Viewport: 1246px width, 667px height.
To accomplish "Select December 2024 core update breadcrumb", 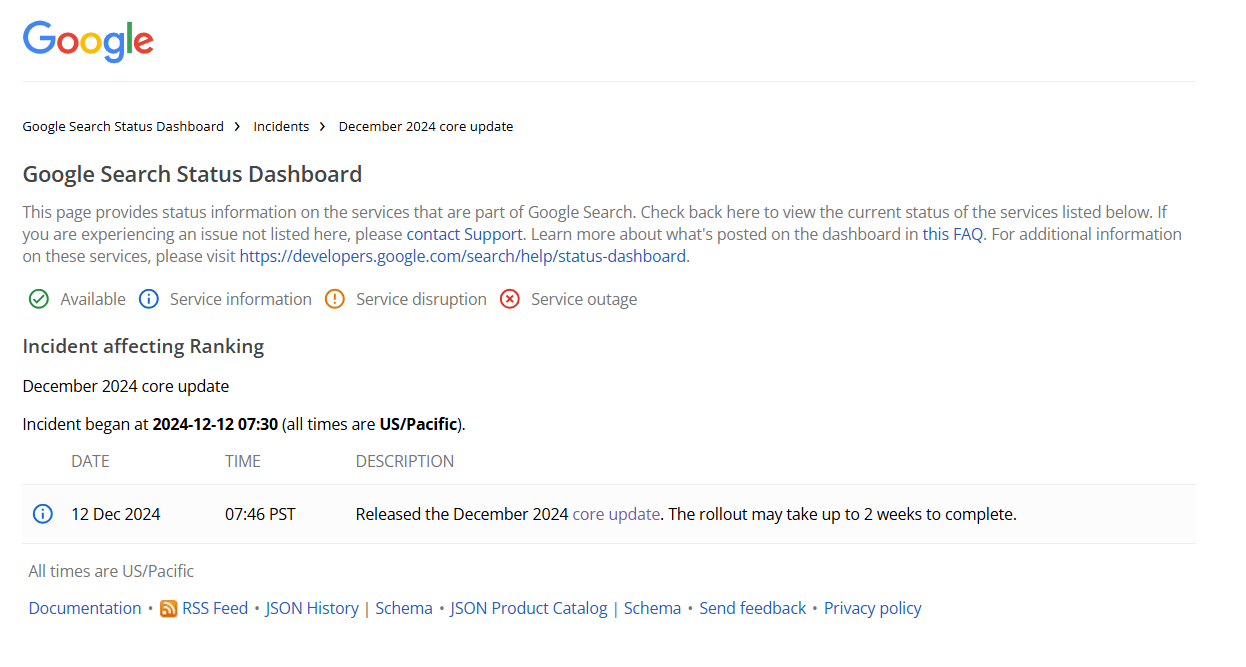I will tap(426, 127).
